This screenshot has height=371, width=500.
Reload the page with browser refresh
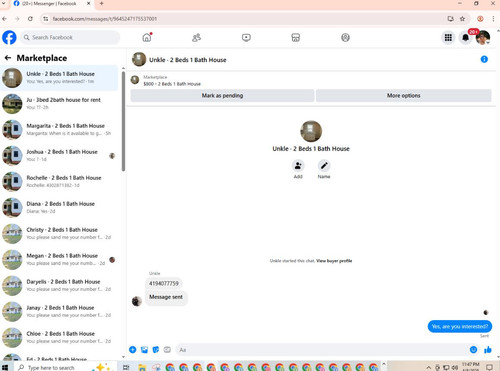tap(30, 19)
